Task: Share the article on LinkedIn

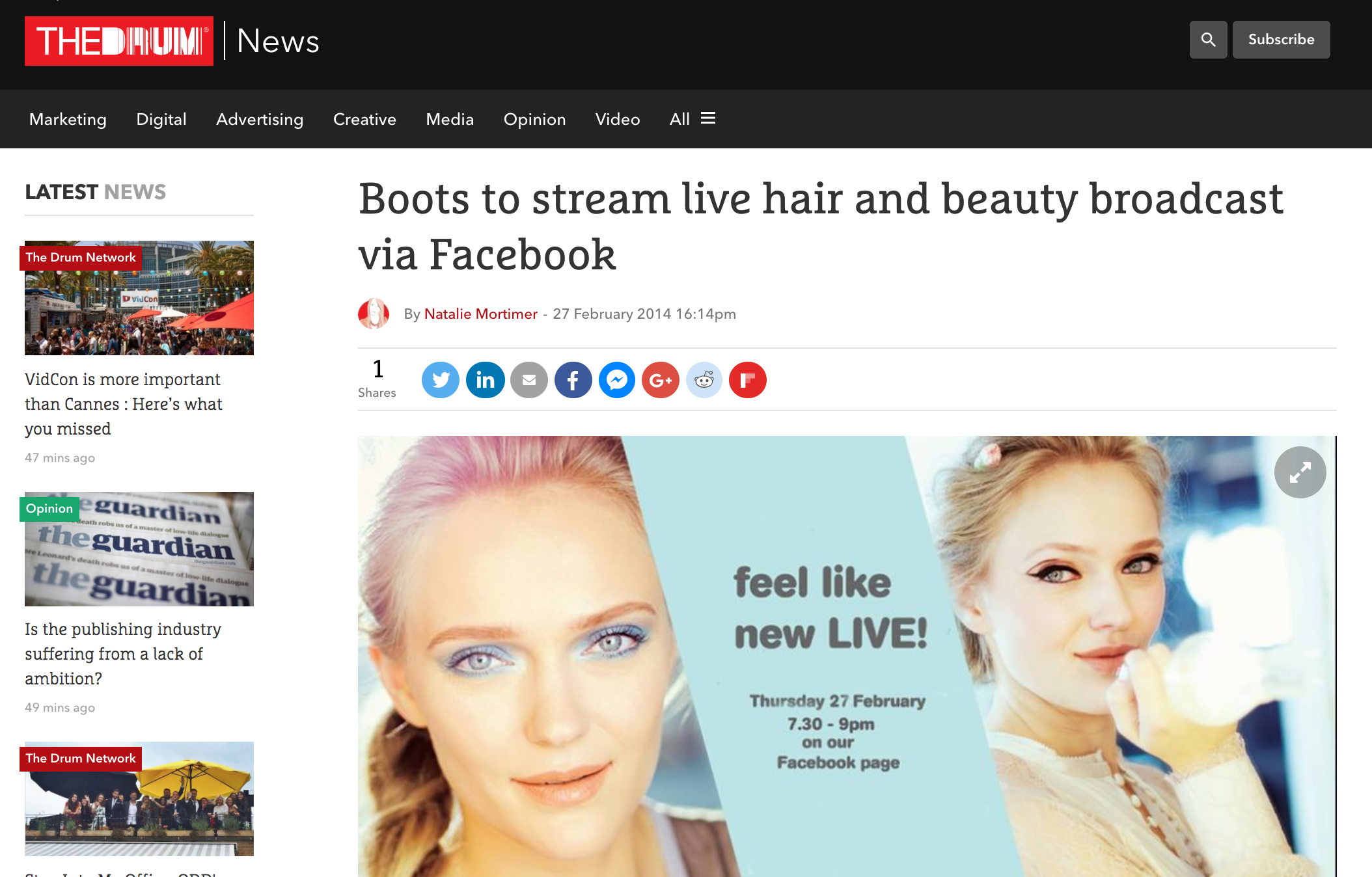Action: point(485,380)
